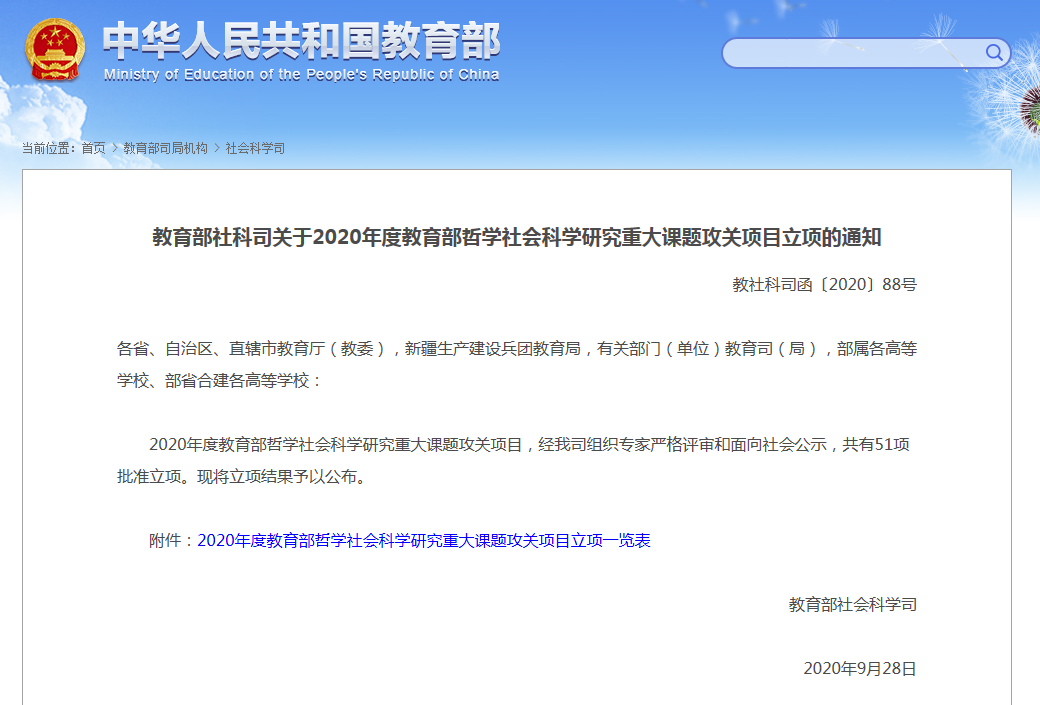Click the 附件 label
Screen dimensions: 1040x705
coord(171,541)
